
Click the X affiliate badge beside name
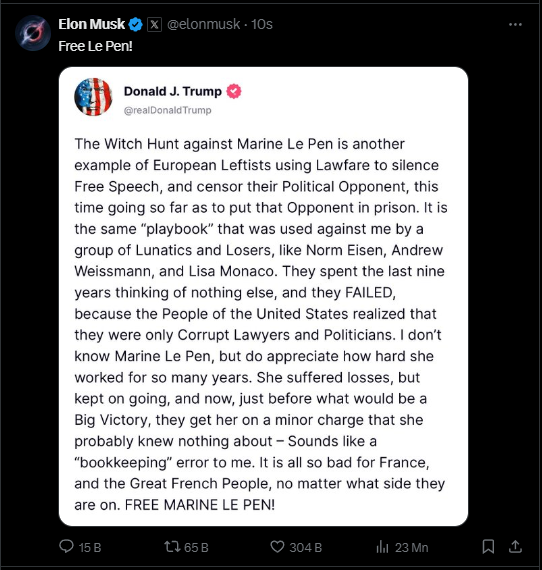[x=154, y=25]
